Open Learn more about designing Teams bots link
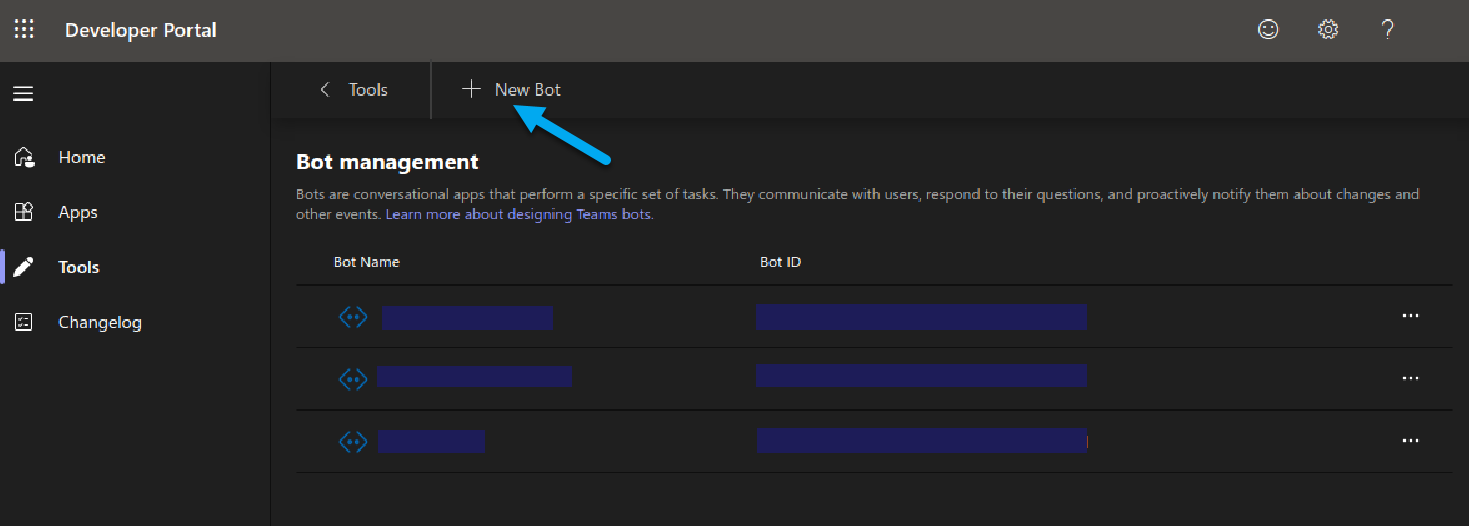 point(519,215)
